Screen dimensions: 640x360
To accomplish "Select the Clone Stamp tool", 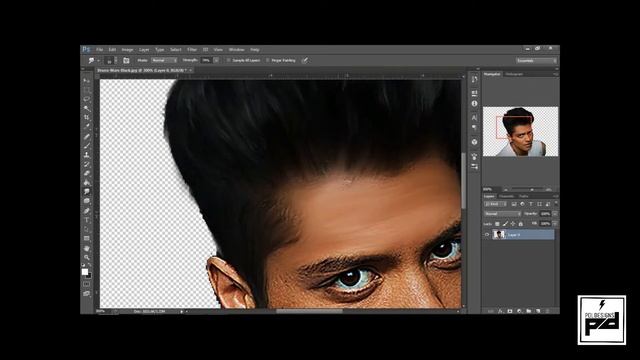I will [x=87, y=155].
